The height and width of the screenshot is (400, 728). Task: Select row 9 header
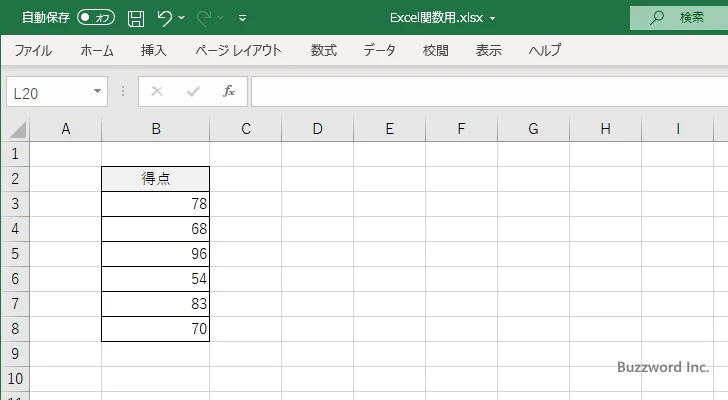coord(15,354)
